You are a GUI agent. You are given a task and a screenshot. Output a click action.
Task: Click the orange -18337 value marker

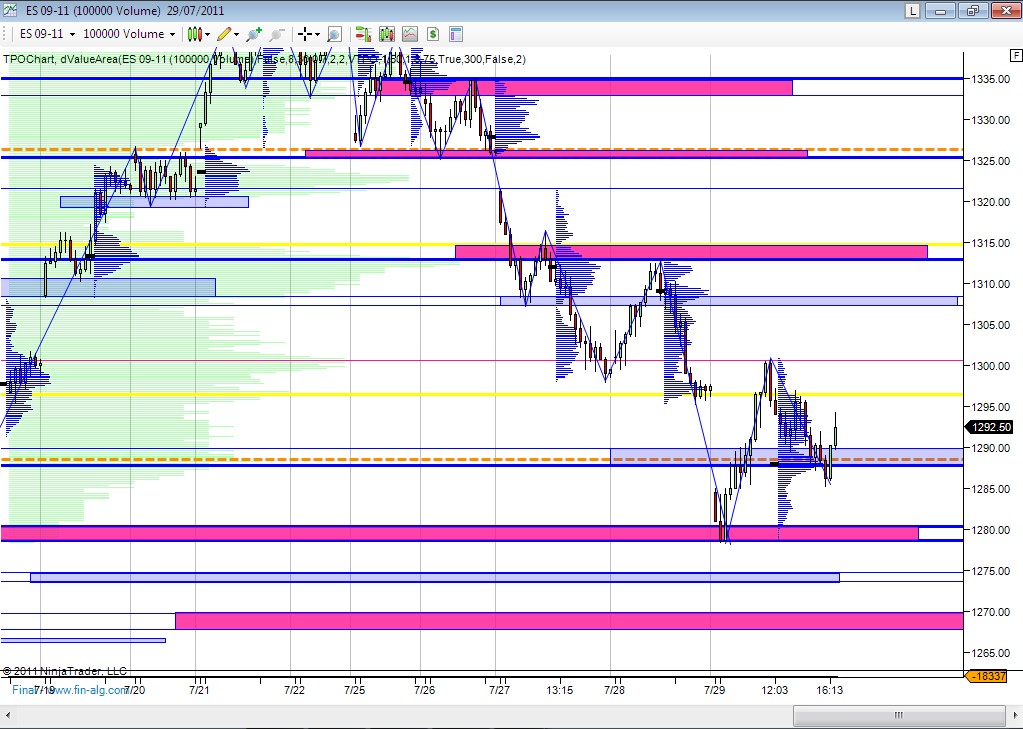point(988,676)
